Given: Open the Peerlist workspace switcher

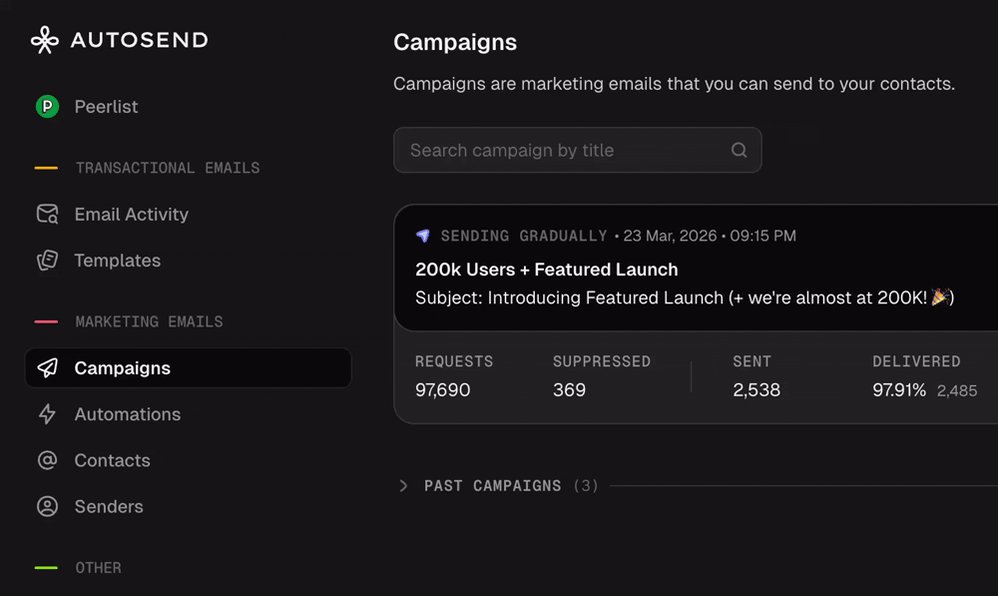Looking at the screenshot, I should (x=87, y=106).
